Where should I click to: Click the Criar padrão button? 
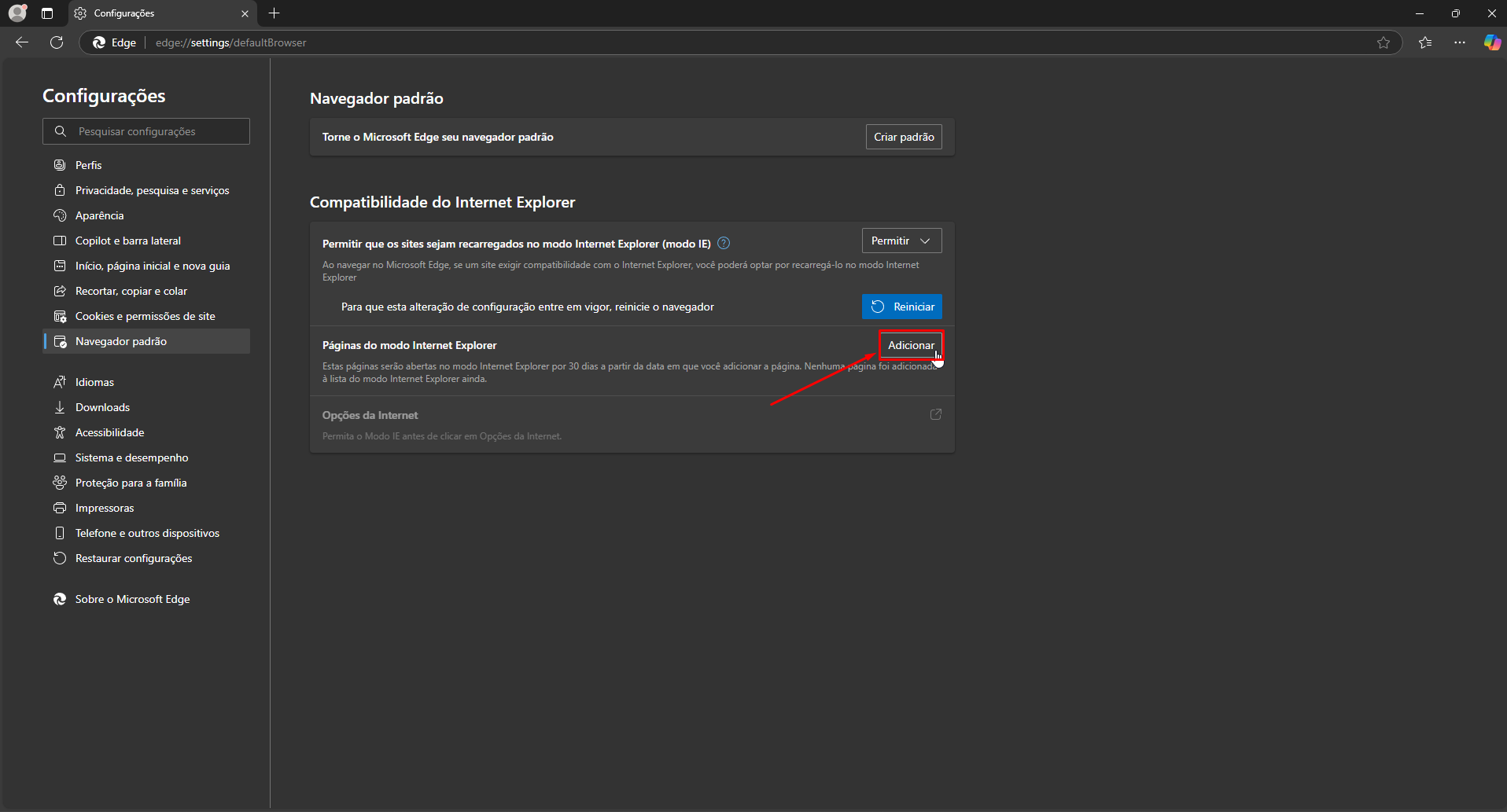tap(904, 137)
